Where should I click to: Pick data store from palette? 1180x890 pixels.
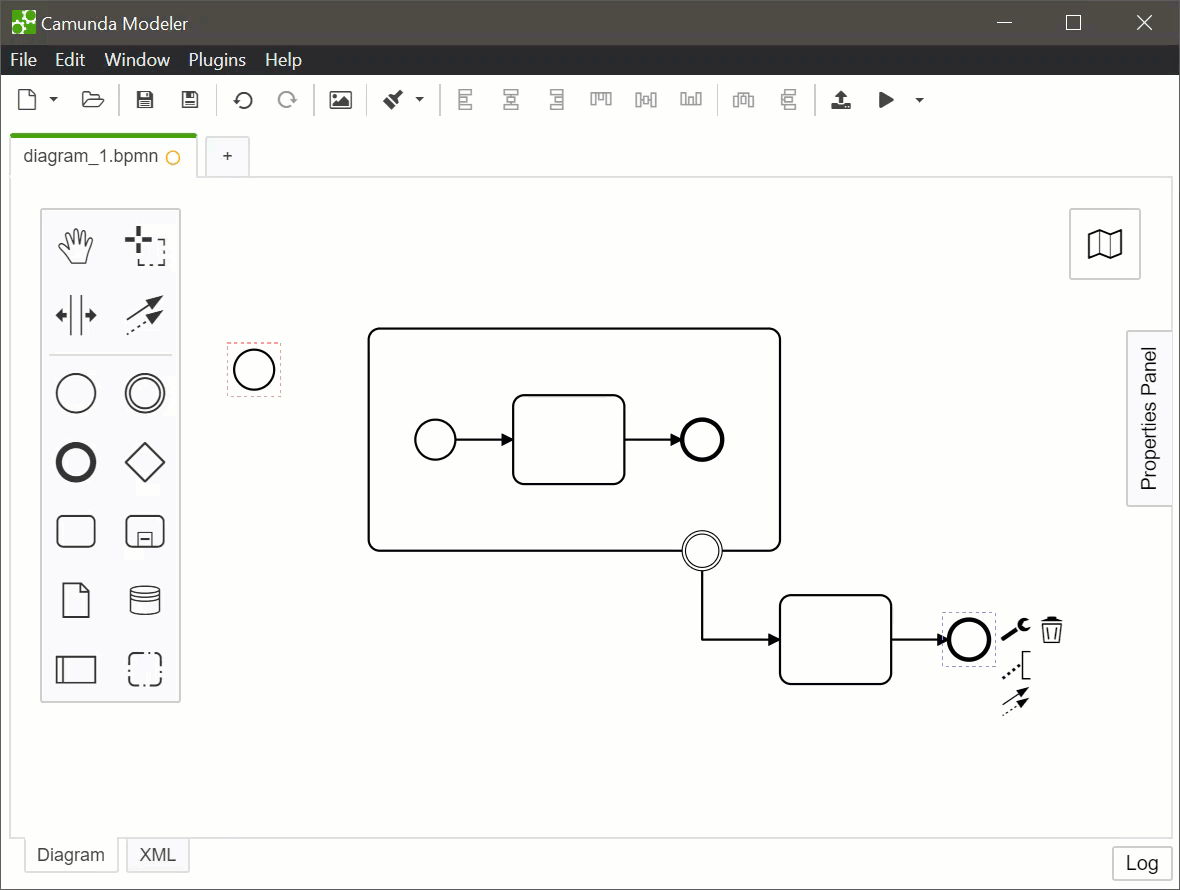pyautogui.click(x=144, y=600)
